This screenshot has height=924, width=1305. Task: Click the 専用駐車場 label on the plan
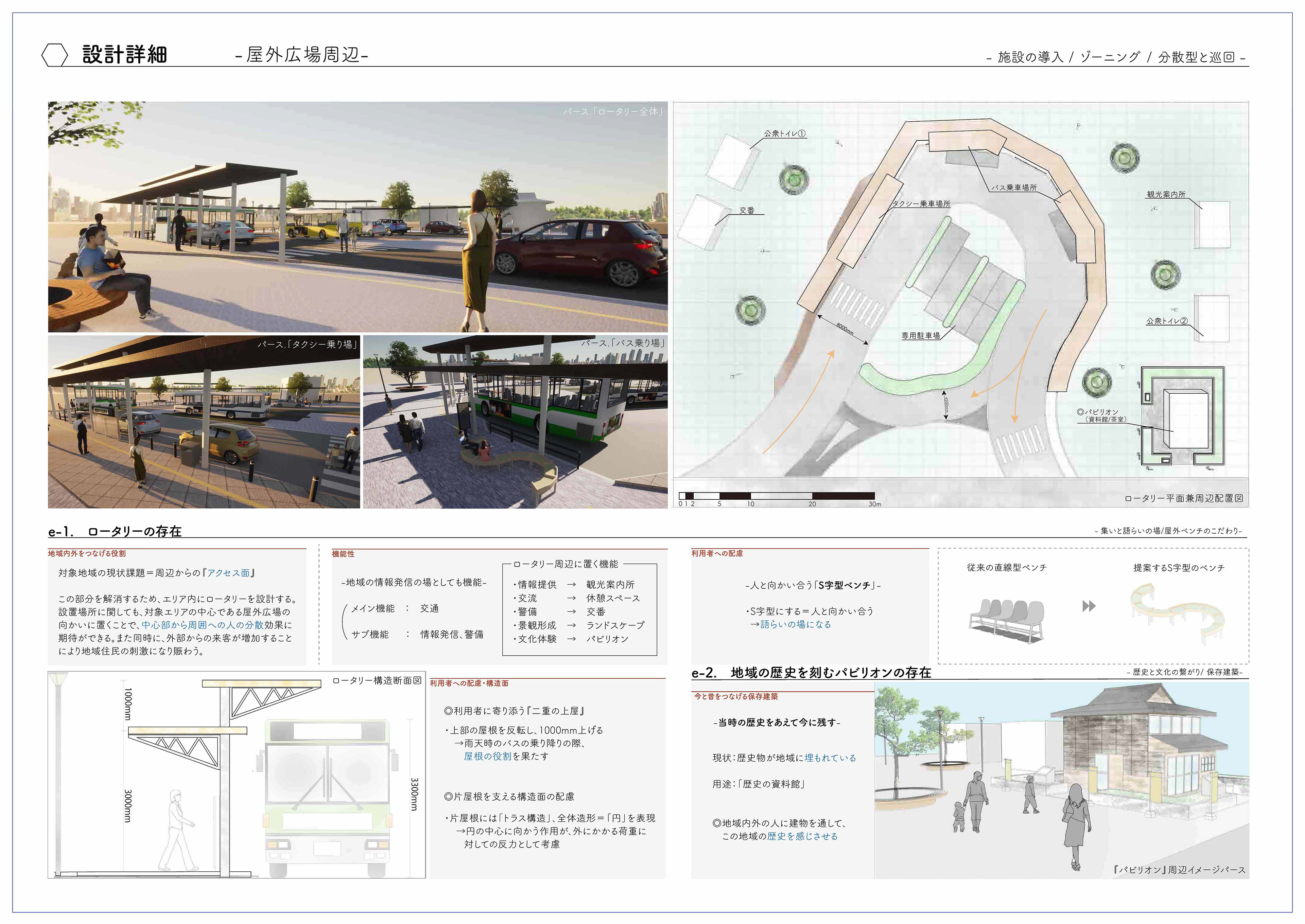click(920, 336)
